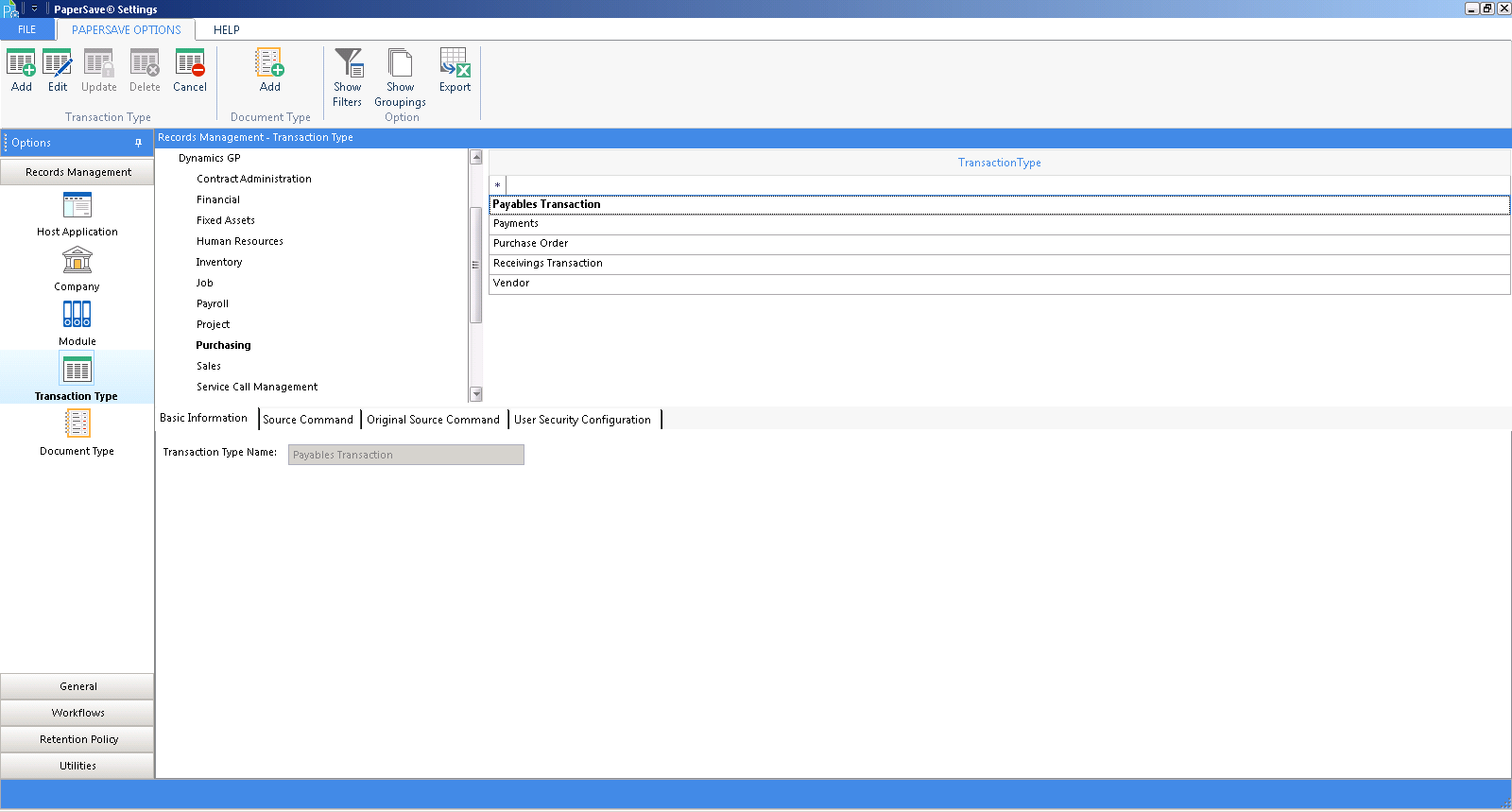The width and height of the screenshot is (1512, 812).
Task: Click the Delete transaction type icon
Action: click(x=145, y=71)
